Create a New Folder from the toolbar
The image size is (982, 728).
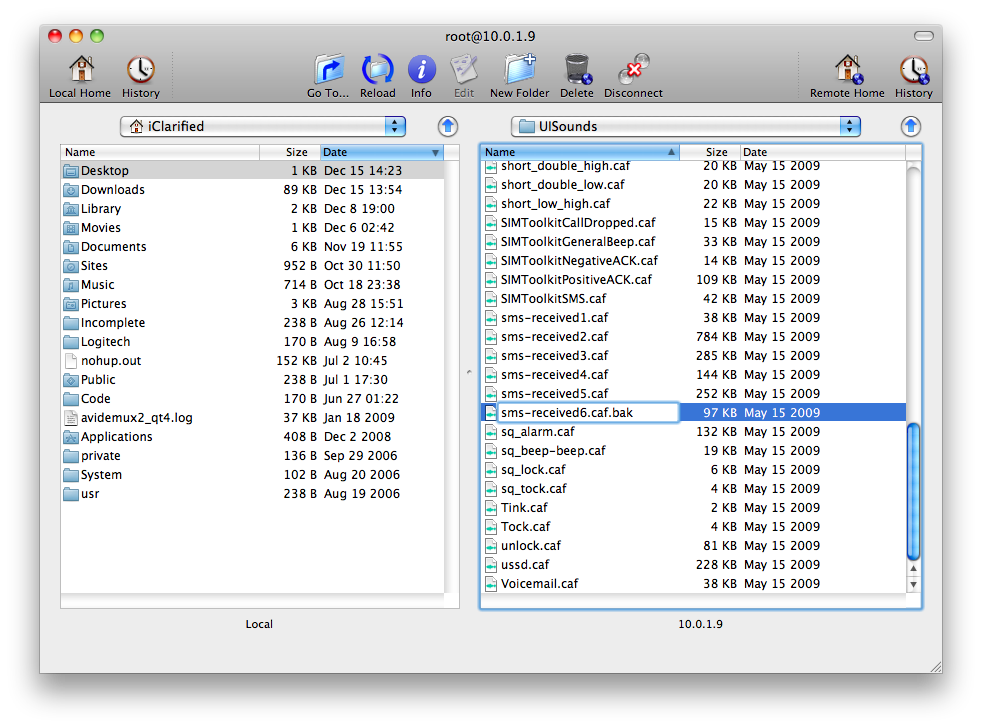coord(519,71)
